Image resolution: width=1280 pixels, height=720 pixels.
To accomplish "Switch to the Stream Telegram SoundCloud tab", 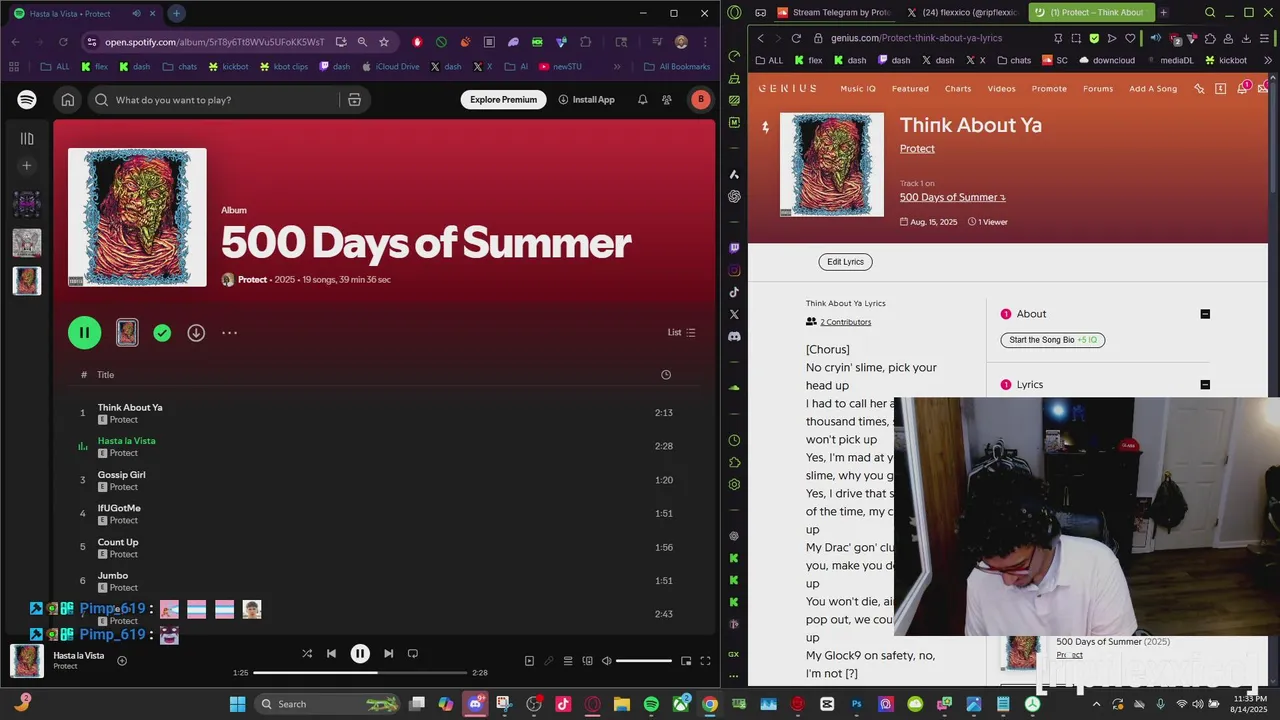I will [833, 13].
